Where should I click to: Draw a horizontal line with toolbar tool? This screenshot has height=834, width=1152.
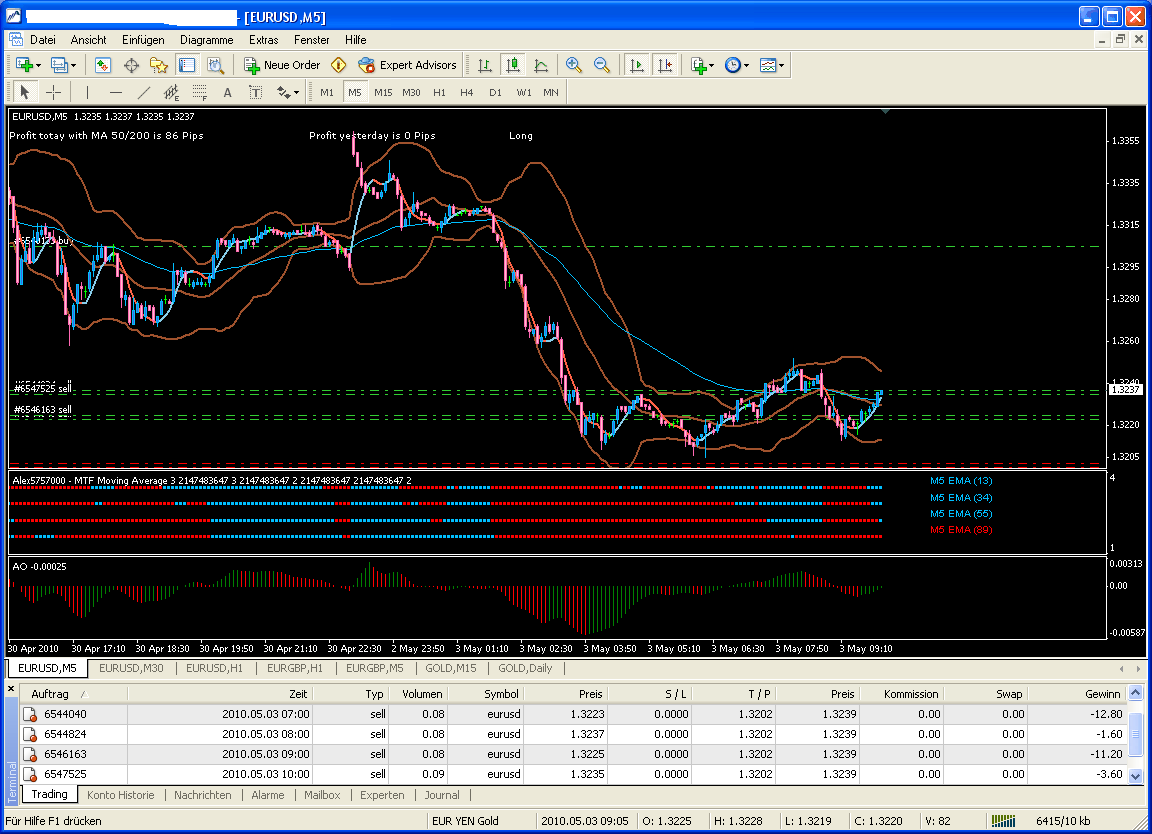click(x=115, y=92)
